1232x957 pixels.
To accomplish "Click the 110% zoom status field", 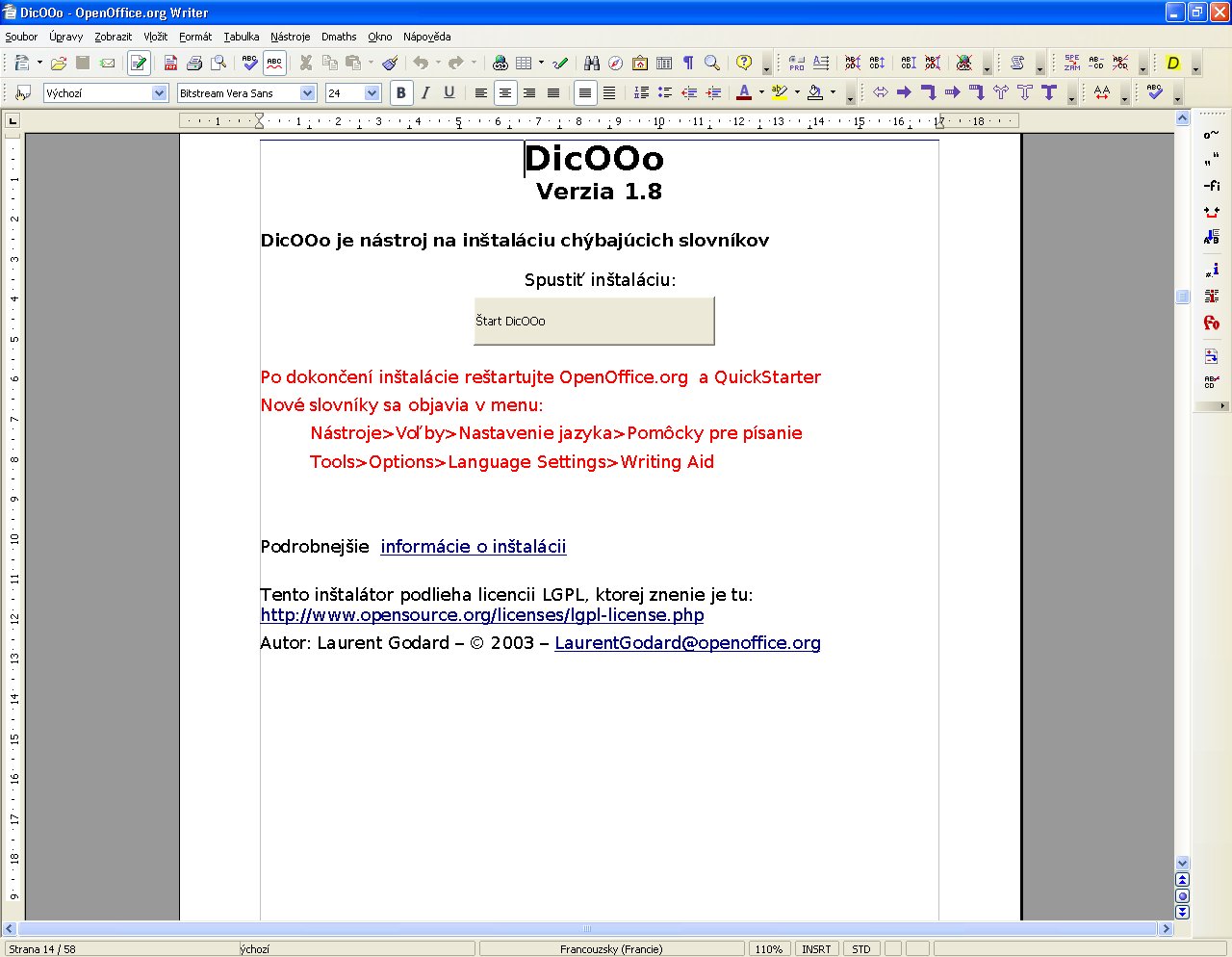I will tap(768, 949).
